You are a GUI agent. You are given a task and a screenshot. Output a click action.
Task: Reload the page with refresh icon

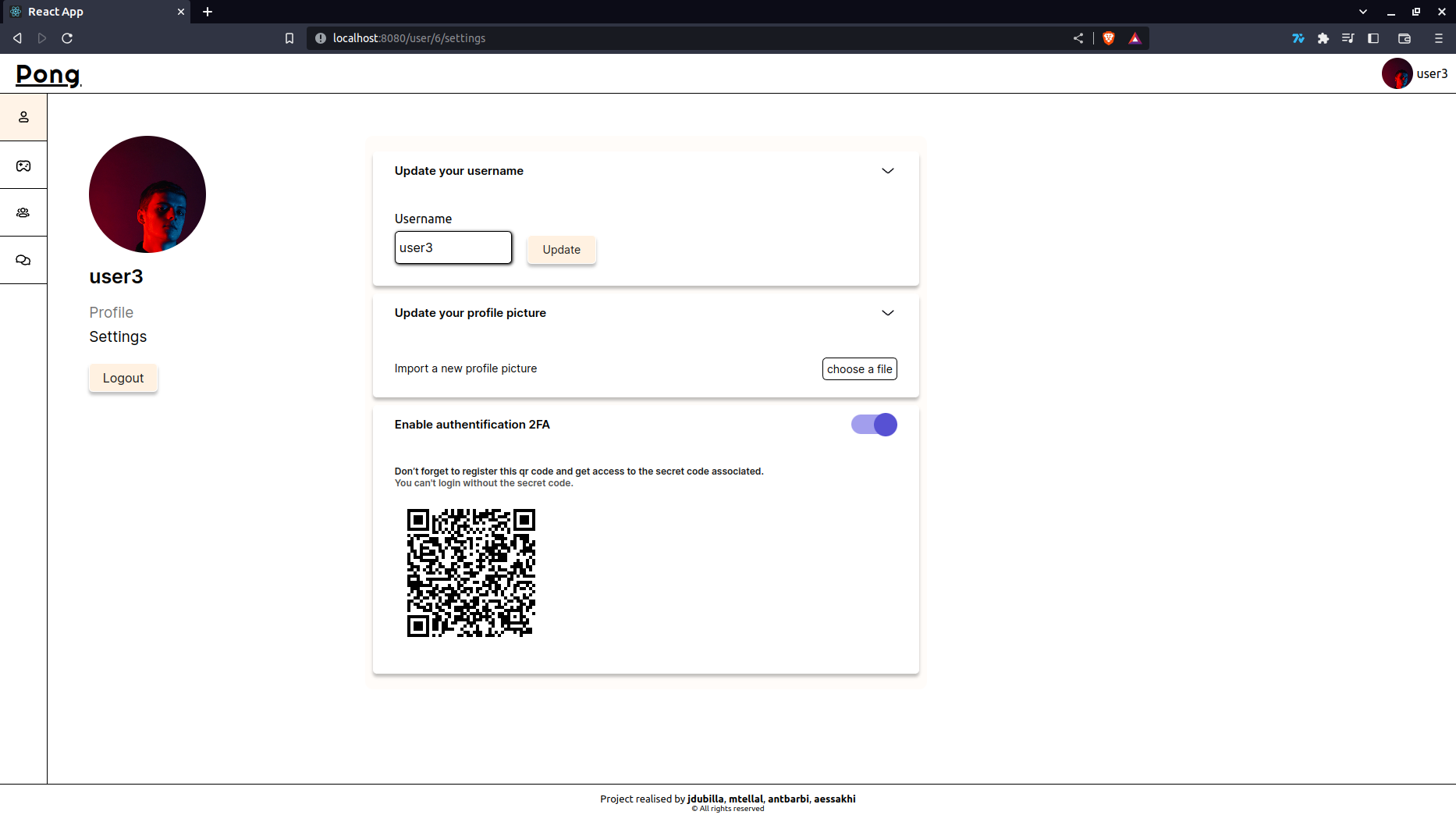coord(67,38)
